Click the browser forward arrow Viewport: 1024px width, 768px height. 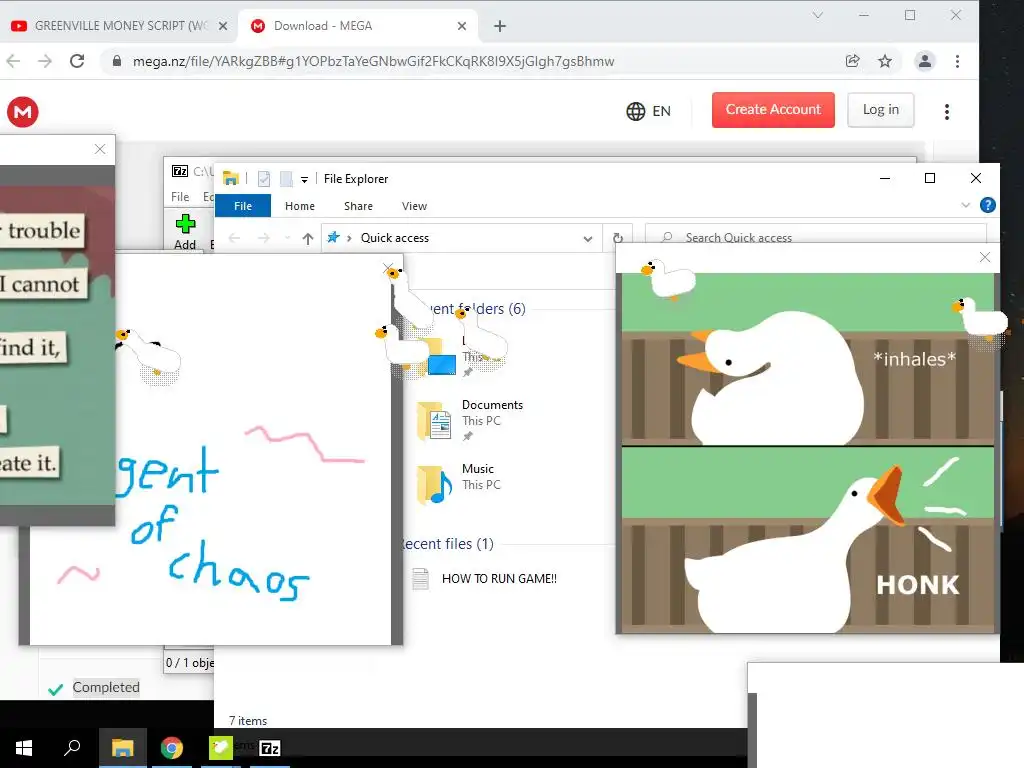coord(44,61)
